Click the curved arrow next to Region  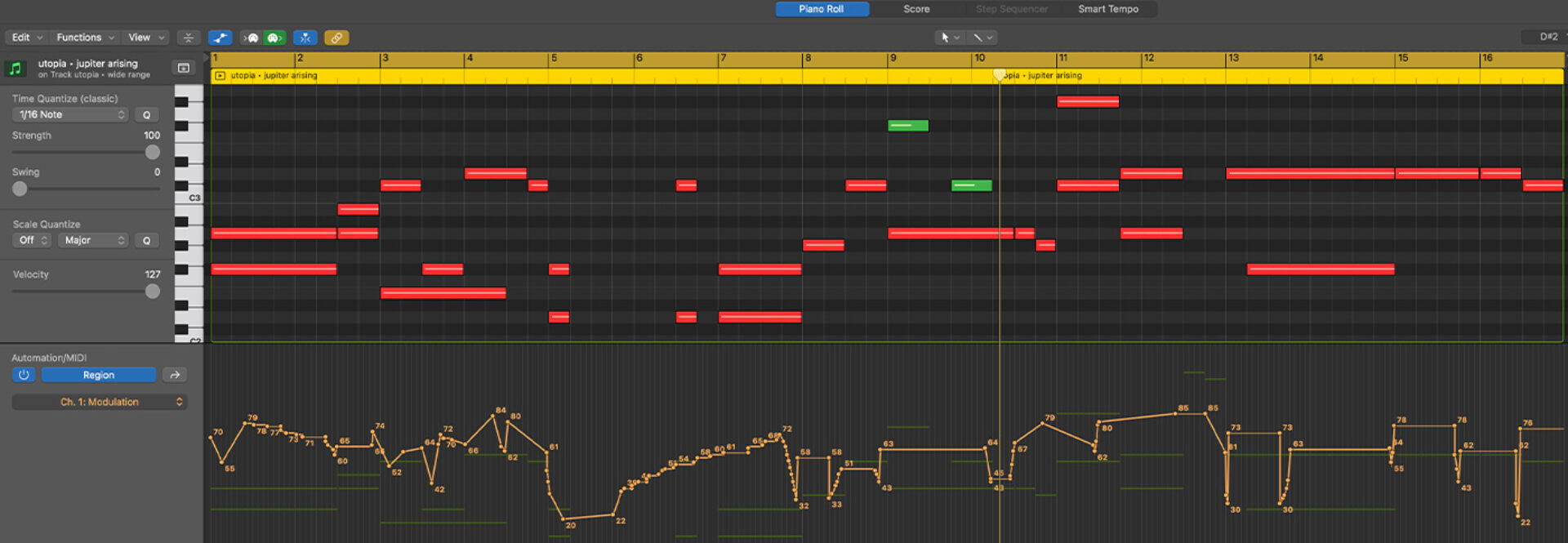point(175,375)
